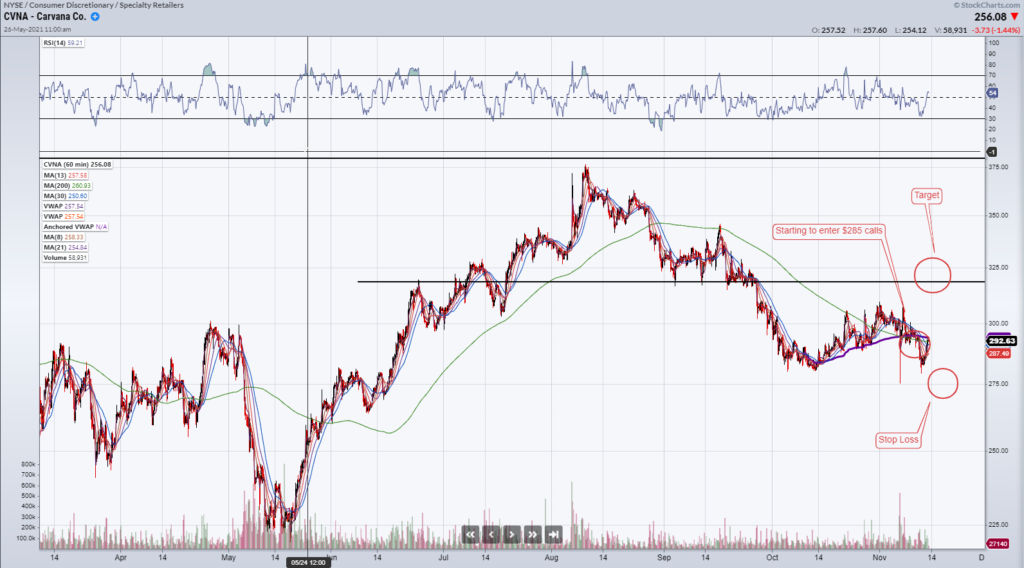Viewport: 1024px width, 568px height.
Task: Click the black 292.63 price axis tag
Action: pos(1001,341)
